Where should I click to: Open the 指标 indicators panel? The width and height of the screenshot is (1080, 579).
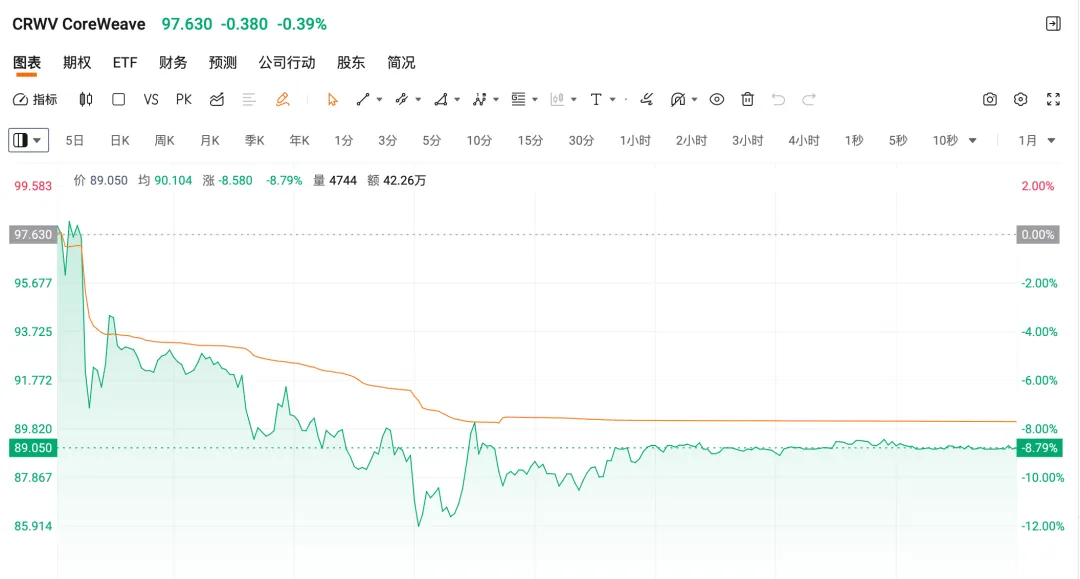pos(35,100)
